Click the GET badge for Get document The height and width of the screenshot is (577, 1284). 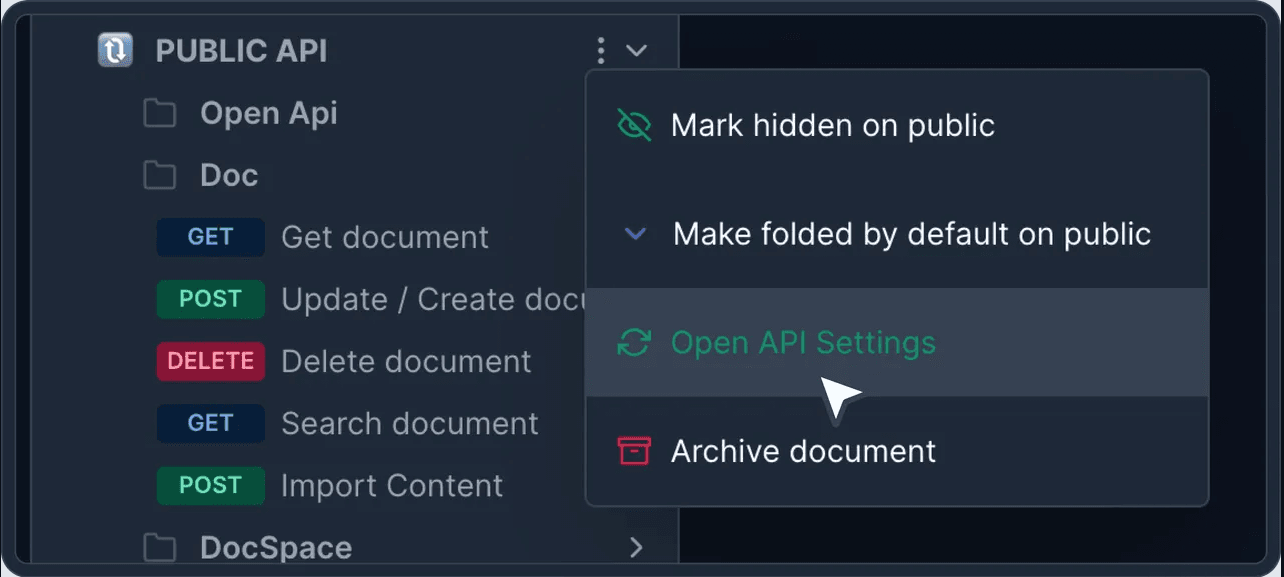pos(210,237)
